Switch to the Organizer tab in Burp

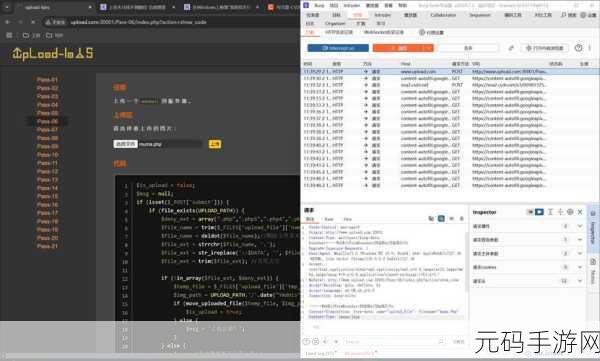[x=335, y=23]
